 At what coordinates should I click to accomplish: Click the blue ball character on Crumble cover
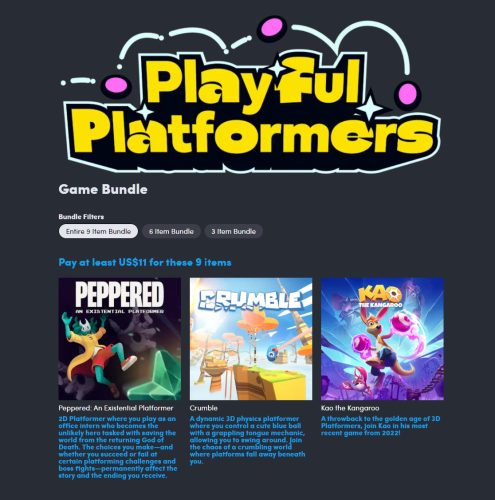[x=272, y=353]
